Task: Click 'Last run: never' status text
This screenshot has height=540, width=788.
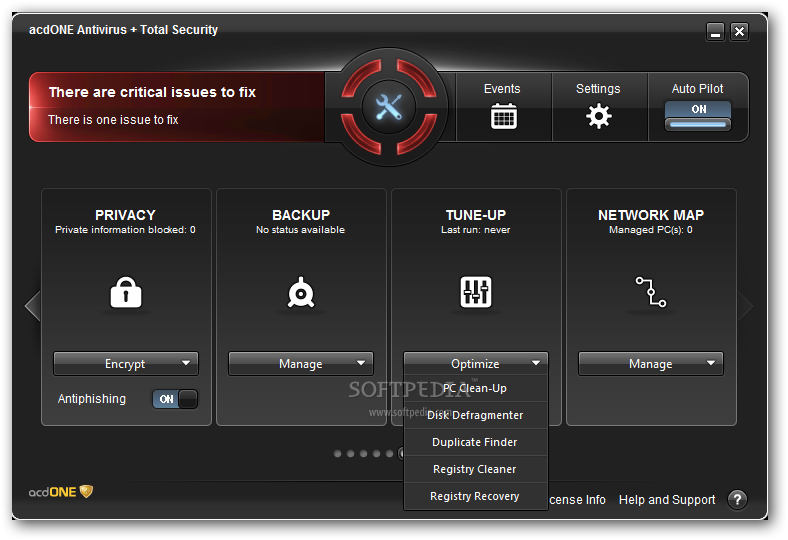Action: click(475, 230)
